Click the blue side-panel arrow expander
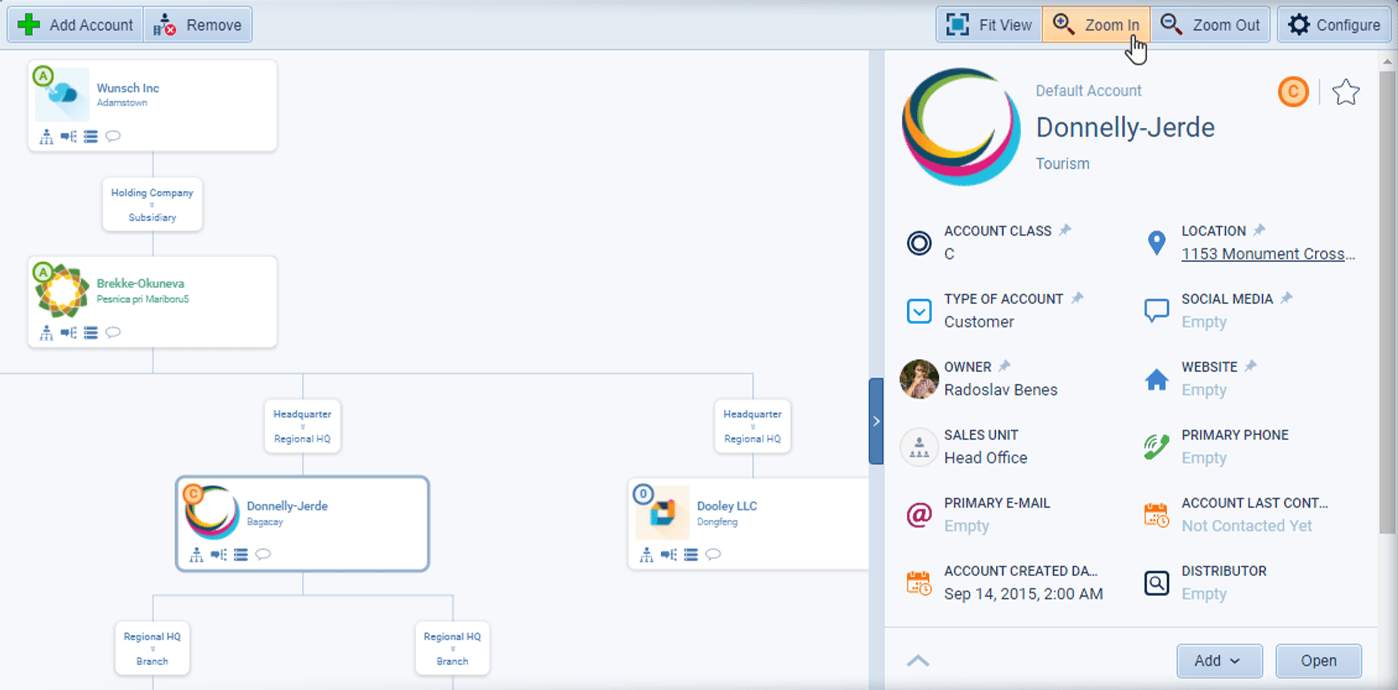1398x690 pixels. pyautogui.click(x=875, y=421)
